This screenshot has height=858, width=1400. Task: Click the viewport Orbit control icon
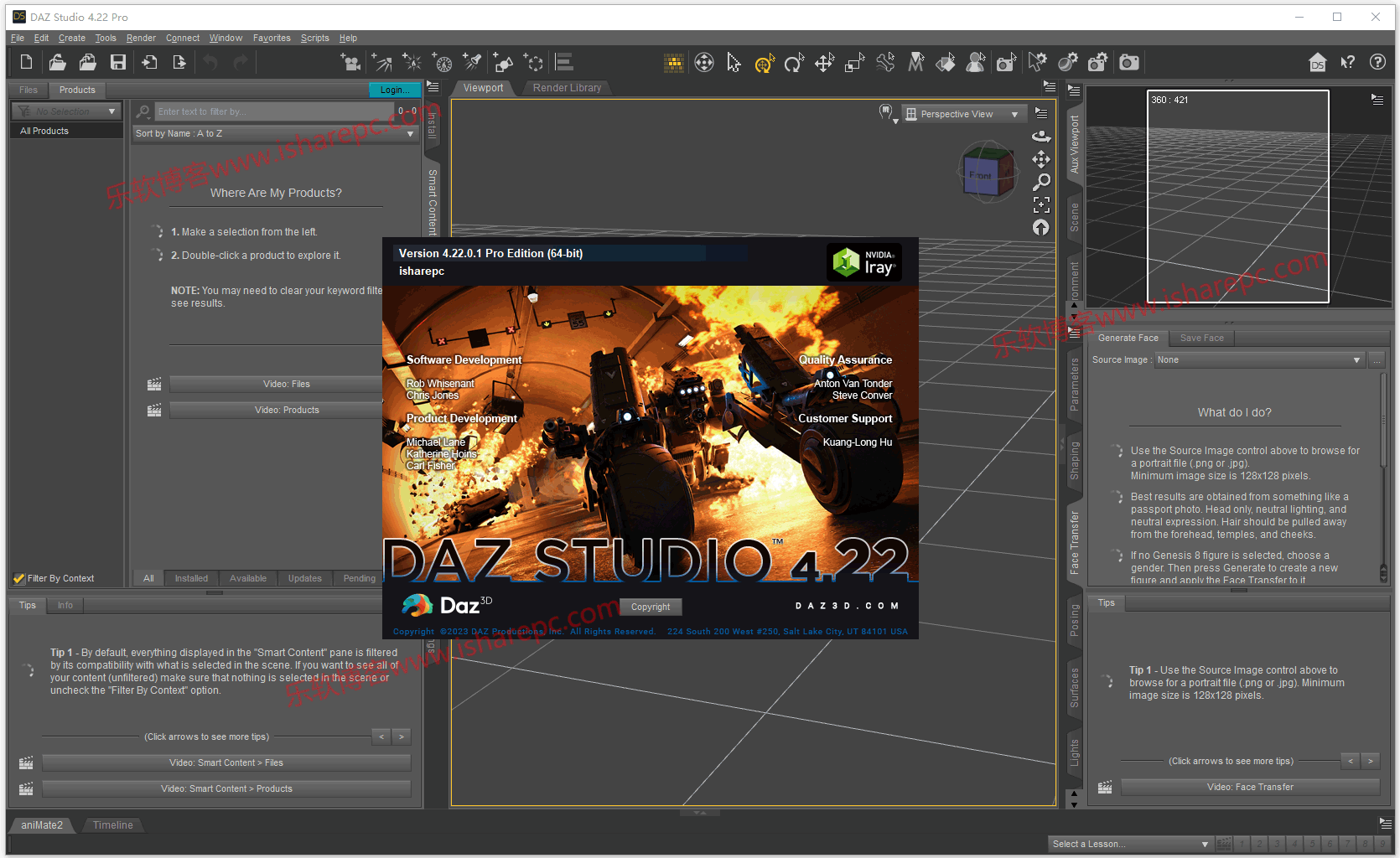tap(1041, 136)
